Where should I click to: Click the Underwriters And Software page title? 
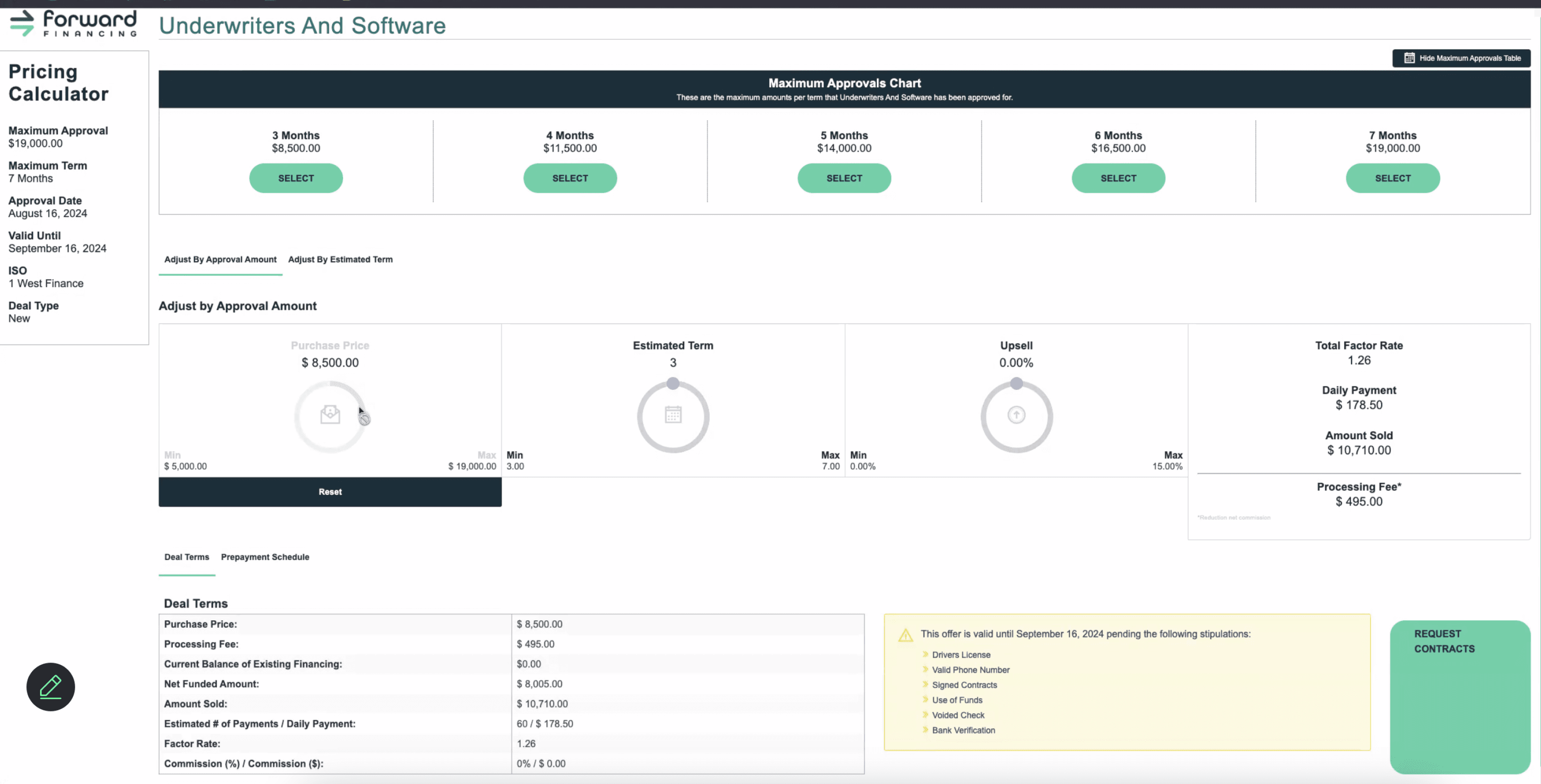click(x=302, y=26)
